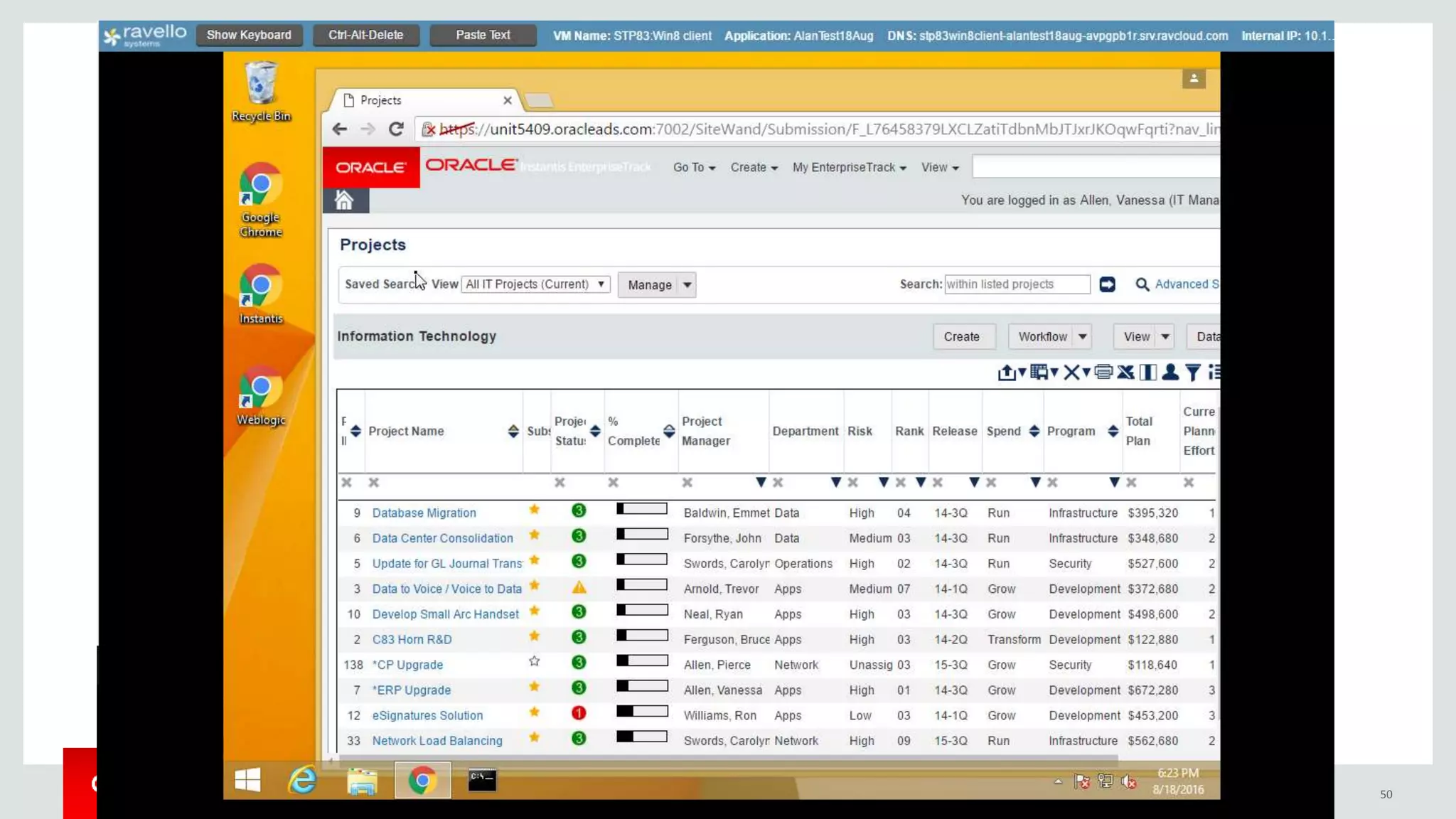Click the export/upload icon in table toolbar
Viewport: 1456px width, 819px height.
[1007, 373]
